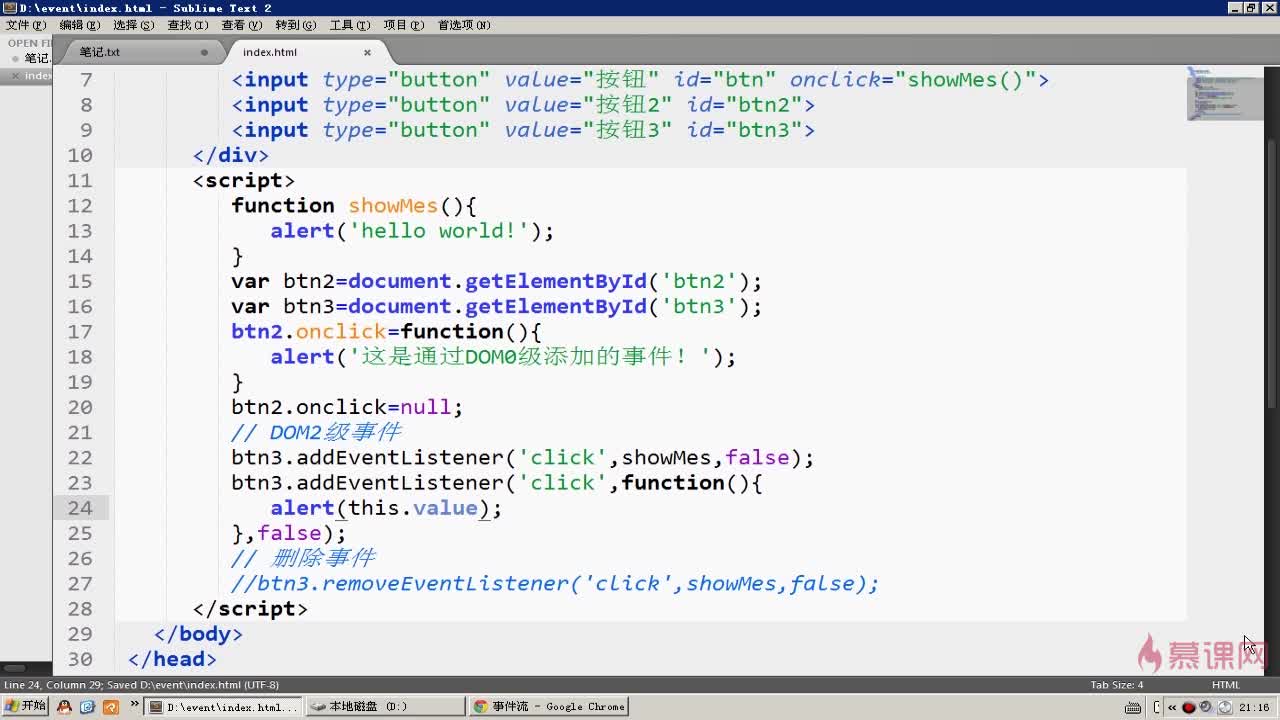1280x720 pixels.
Task: Click this.value on line 24
Action: click(413, 508)
